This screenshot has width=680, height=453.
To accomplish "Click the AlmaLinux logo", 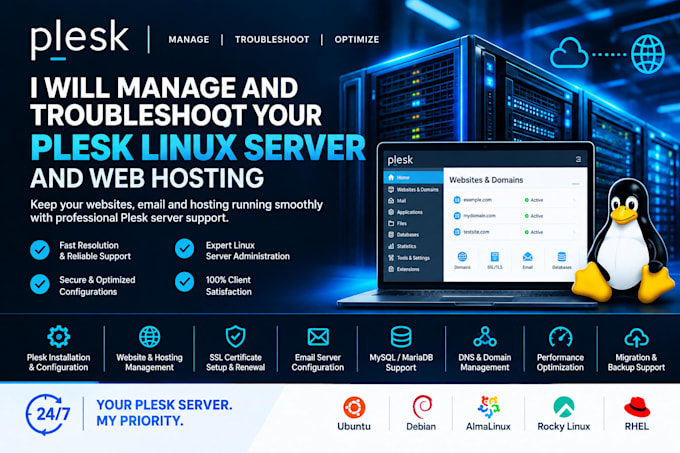I will point(489,407).
